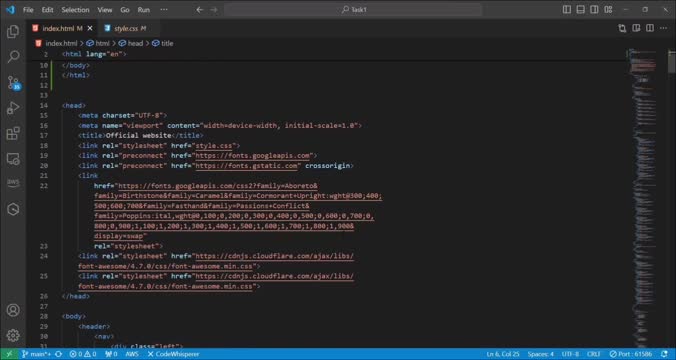676x360 pixels.
Task: Open the Extensions view icon
Action: point(13,133)
